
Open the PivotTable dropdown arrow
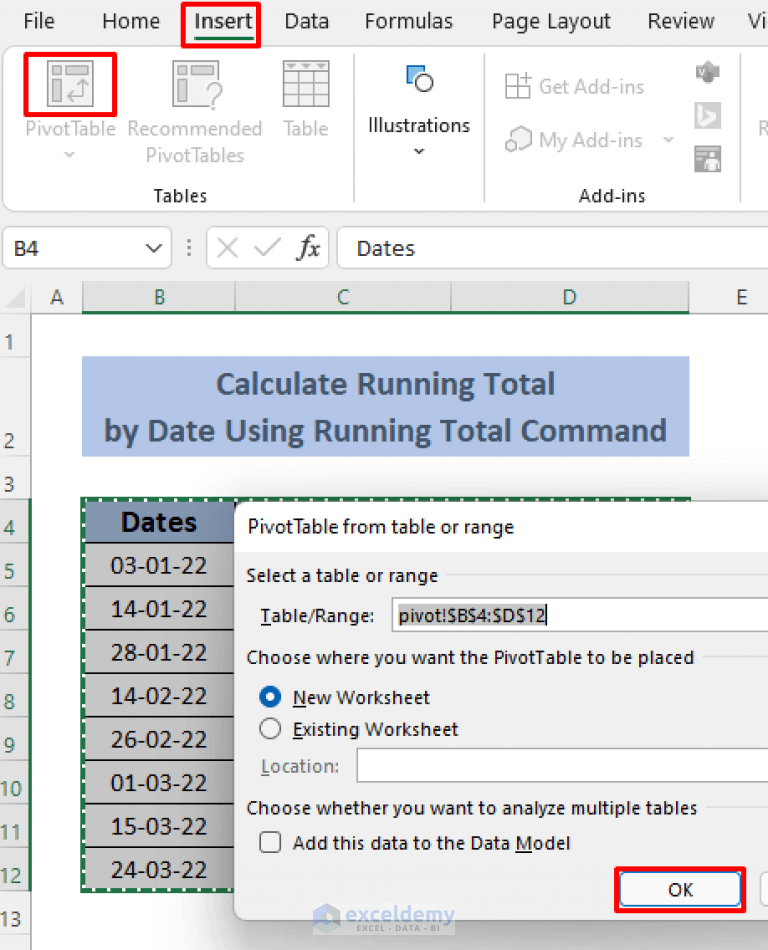[69, 155]
